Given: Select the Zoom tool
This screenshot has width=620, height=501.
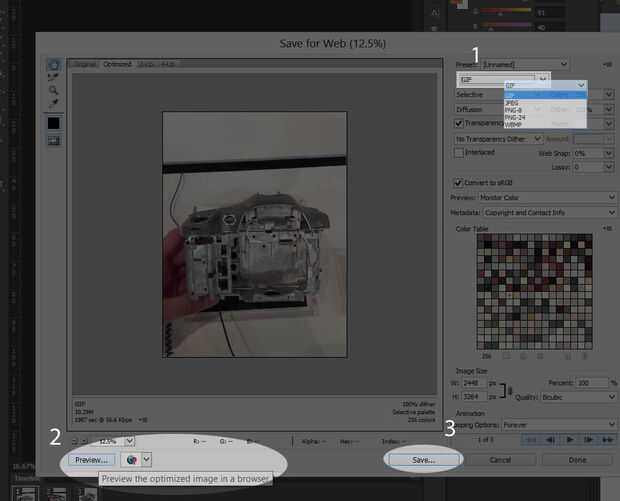Looking at the screenshot, I should pos(53,89).
